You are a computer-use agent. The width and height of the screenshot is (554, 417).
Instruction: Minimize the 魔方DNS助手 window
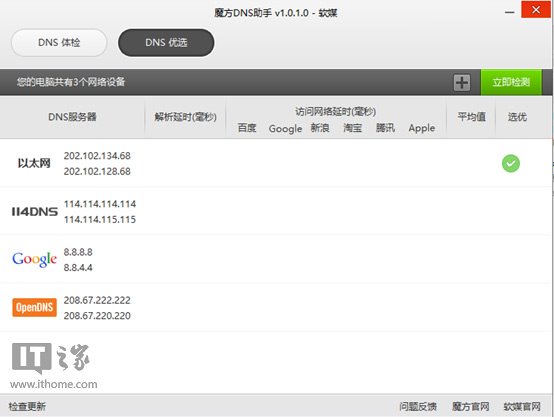[x=509, y=12]
